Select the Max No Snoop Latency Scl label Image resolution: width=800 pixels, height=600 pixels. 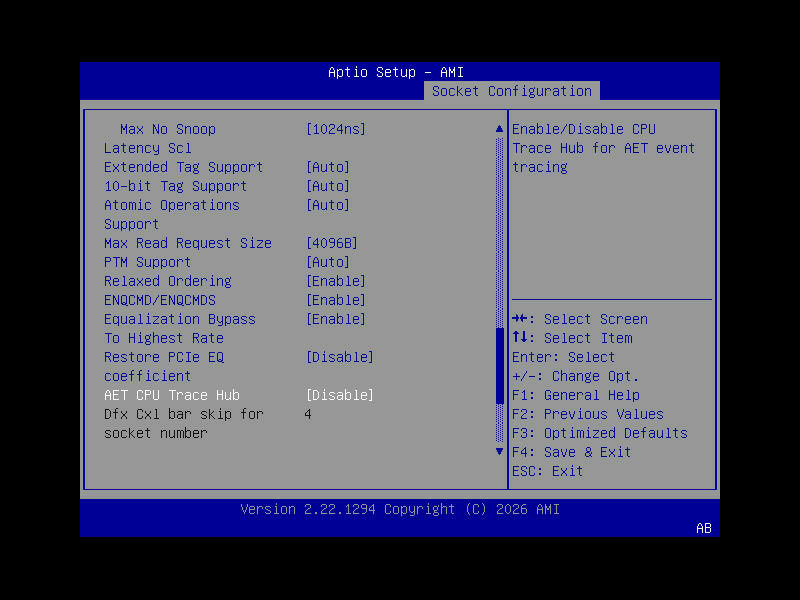coord(160,139)
